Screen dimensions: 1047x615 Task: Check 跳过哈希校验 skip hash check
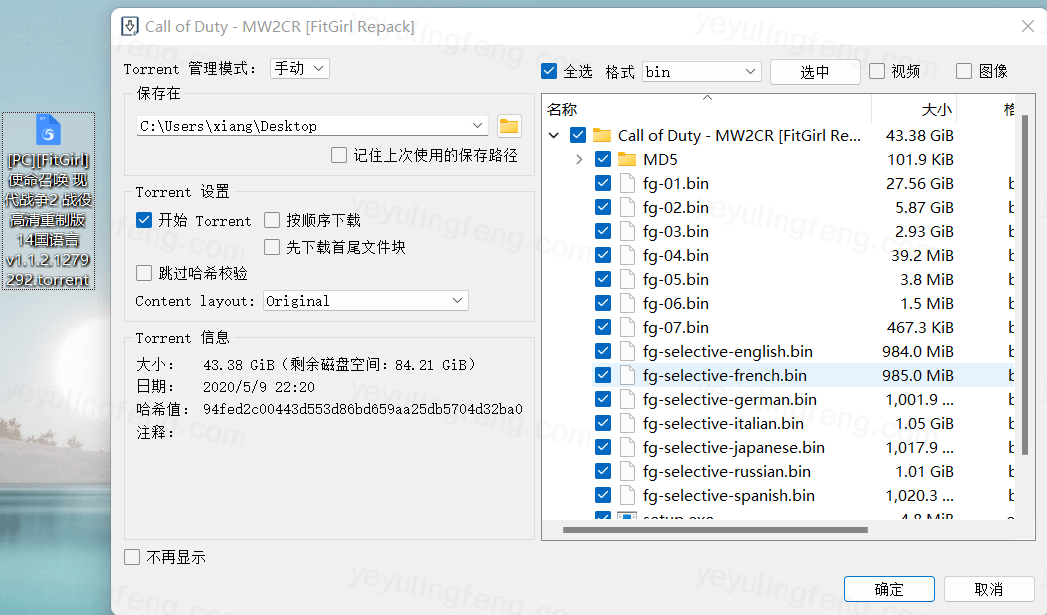pyautogui.click(x=144, y=273)
